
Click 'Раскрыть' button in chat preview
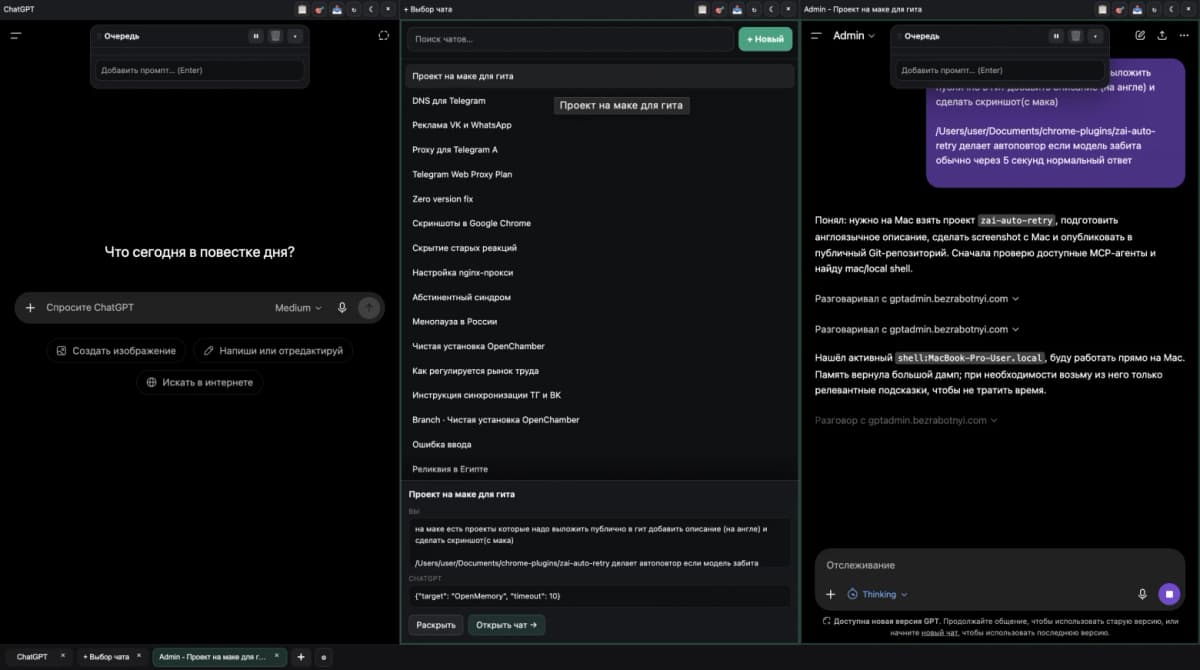(x=436, y=625)
